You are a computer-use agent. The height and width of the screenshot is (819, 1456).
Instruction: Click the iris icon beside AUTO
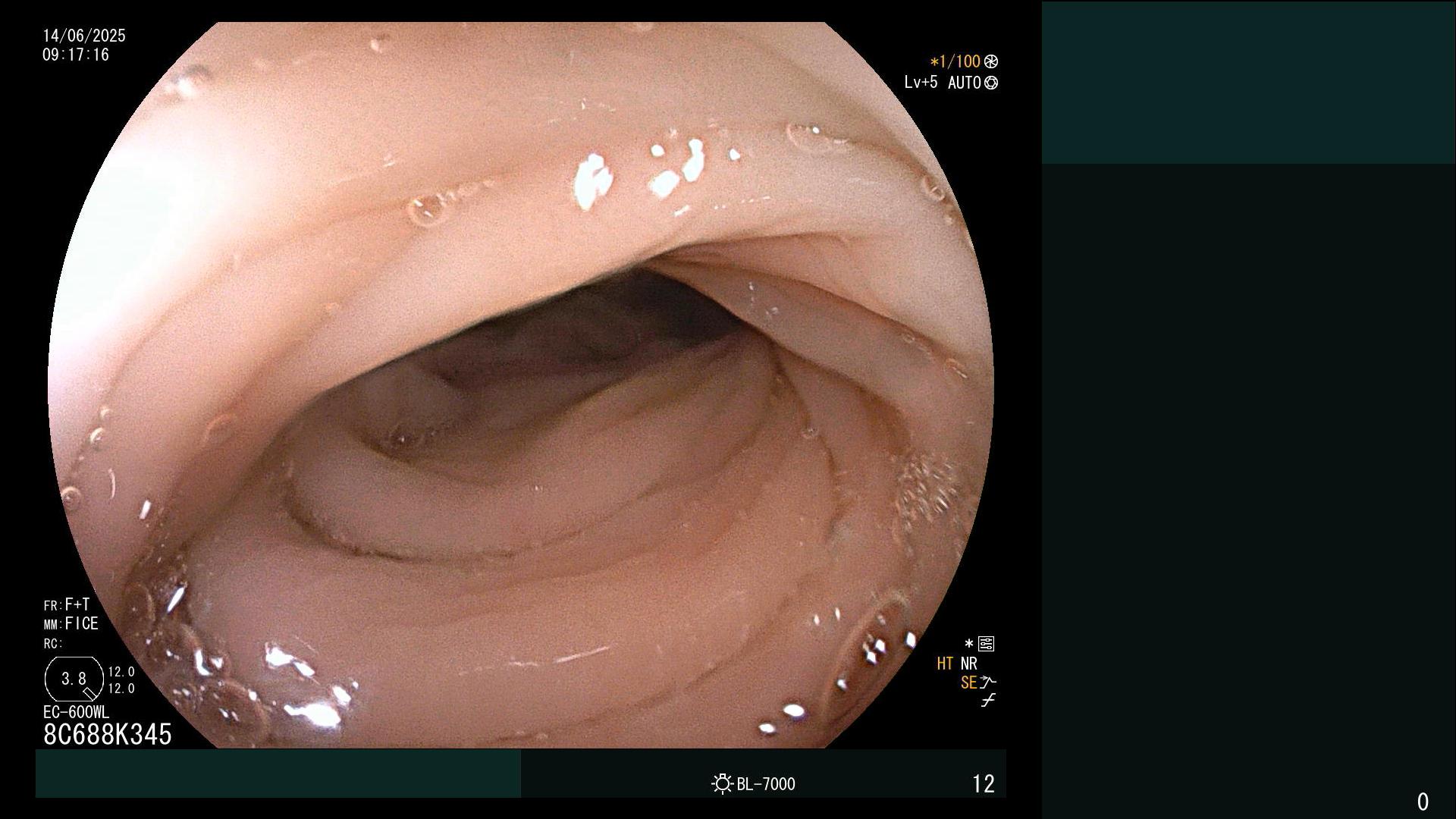[991, 83]
